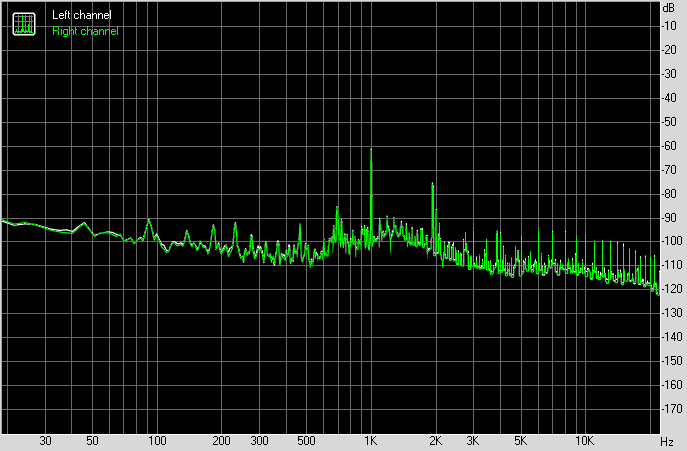Select the green Right channel legend label
The width and height of the screenshot is (687, 451).
coord(85,31)
